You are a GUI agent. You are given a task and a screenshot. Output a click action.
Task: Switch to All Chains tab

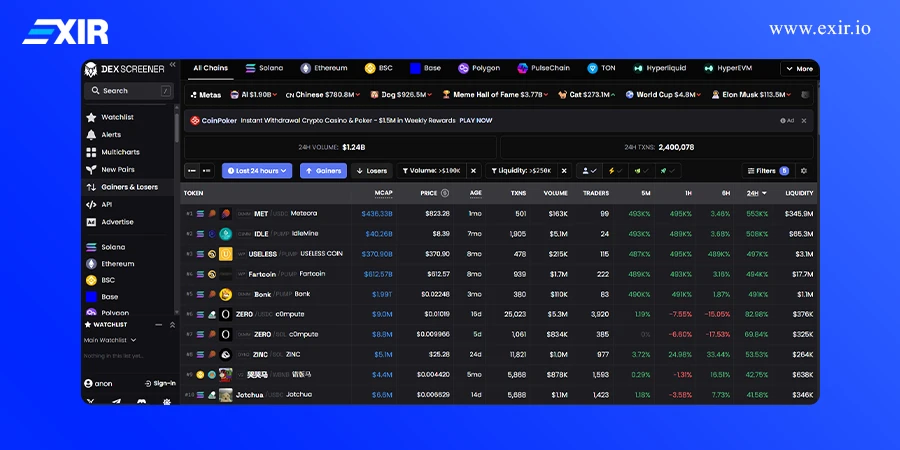click(210, 68)
